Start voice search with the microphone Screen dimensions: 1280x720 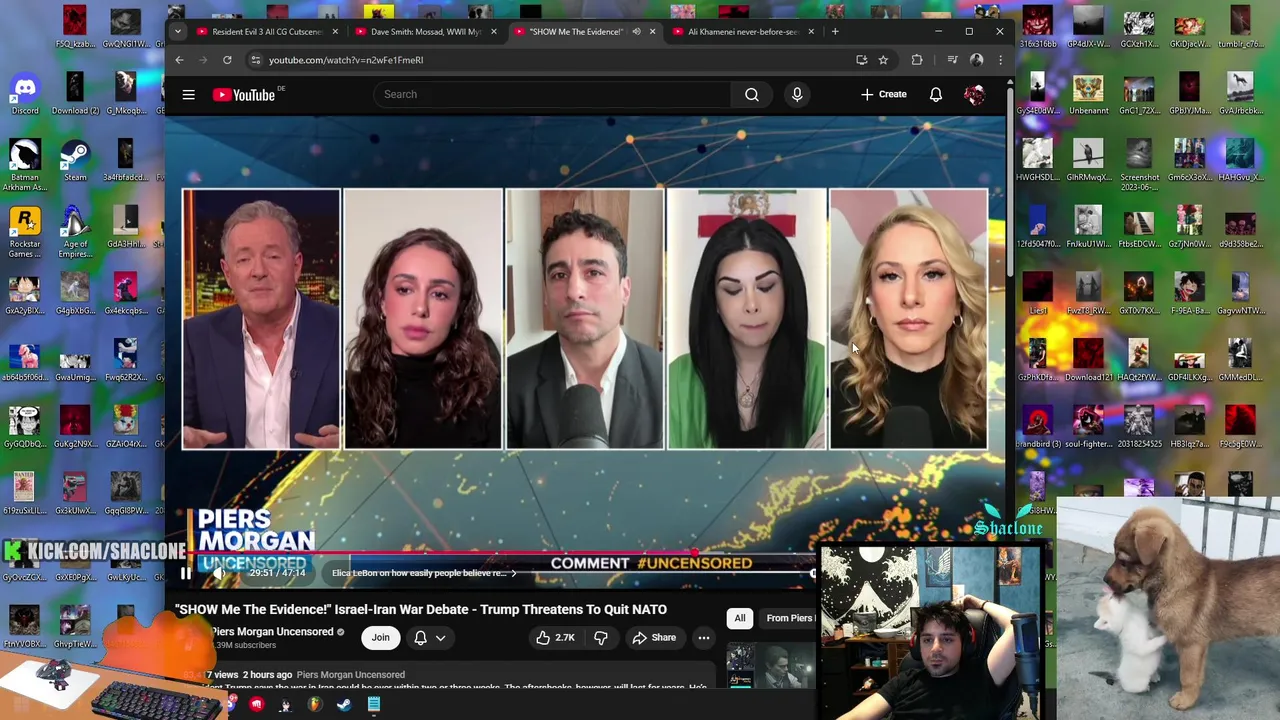pos(797,94)
